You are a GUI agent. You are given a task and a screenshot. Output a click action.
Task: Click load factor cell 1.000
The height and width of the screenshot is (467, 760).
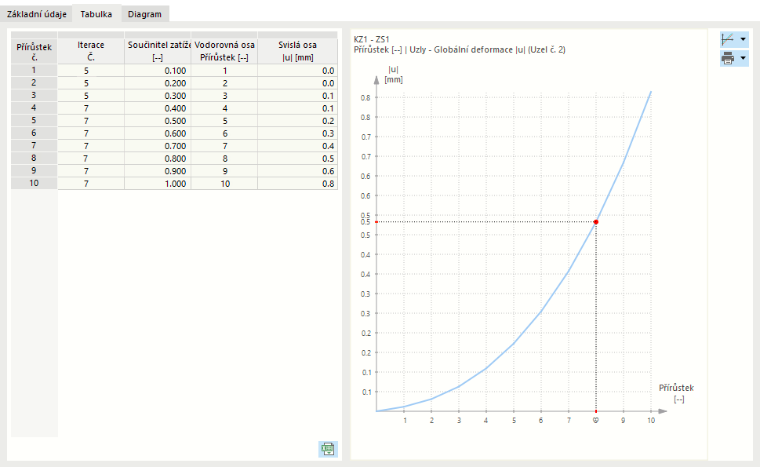click(x=158, y=184)
